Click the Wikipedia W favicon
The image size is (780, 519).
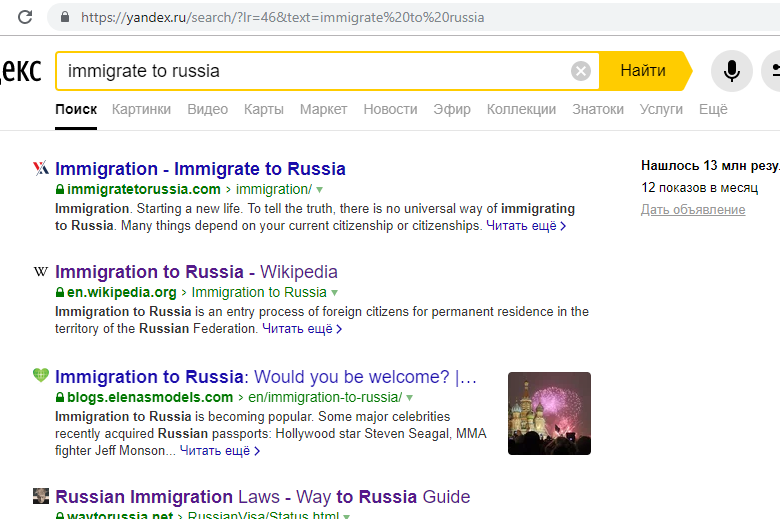(41, 271)
